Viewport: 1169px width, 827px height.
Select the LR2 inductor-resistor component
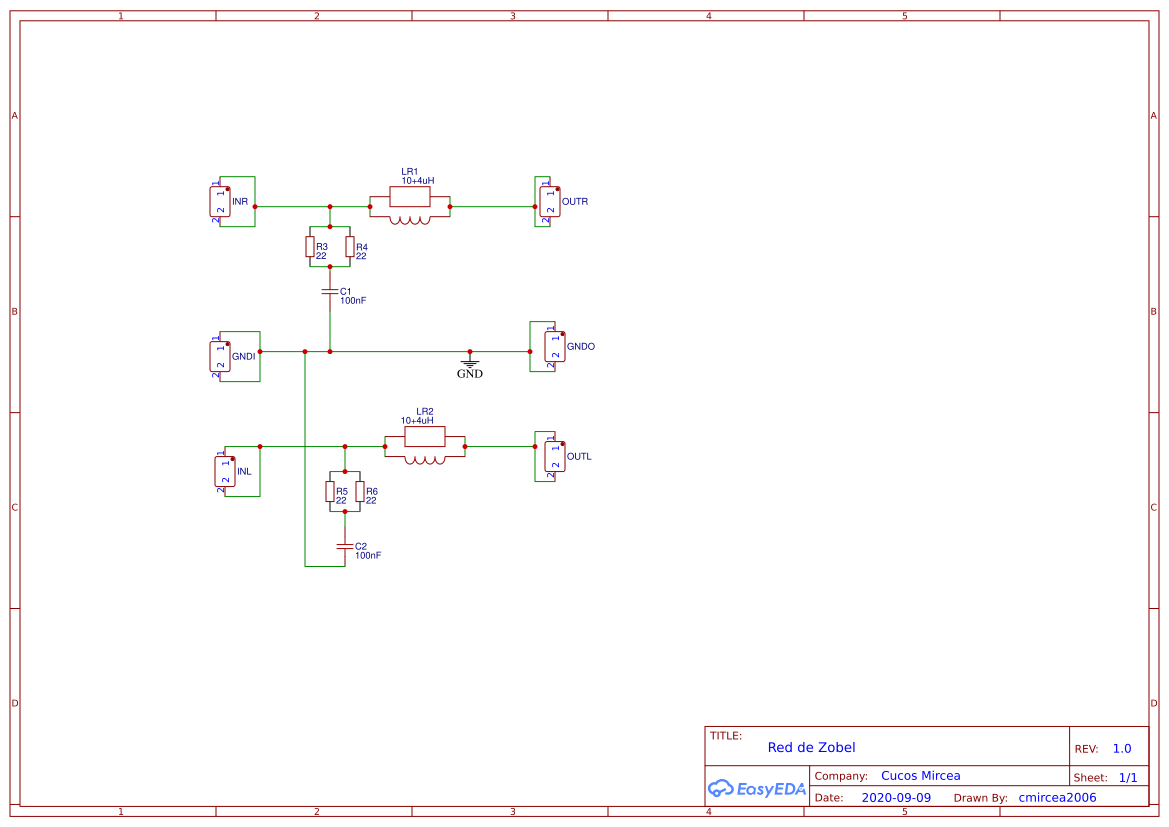(425, 447)
